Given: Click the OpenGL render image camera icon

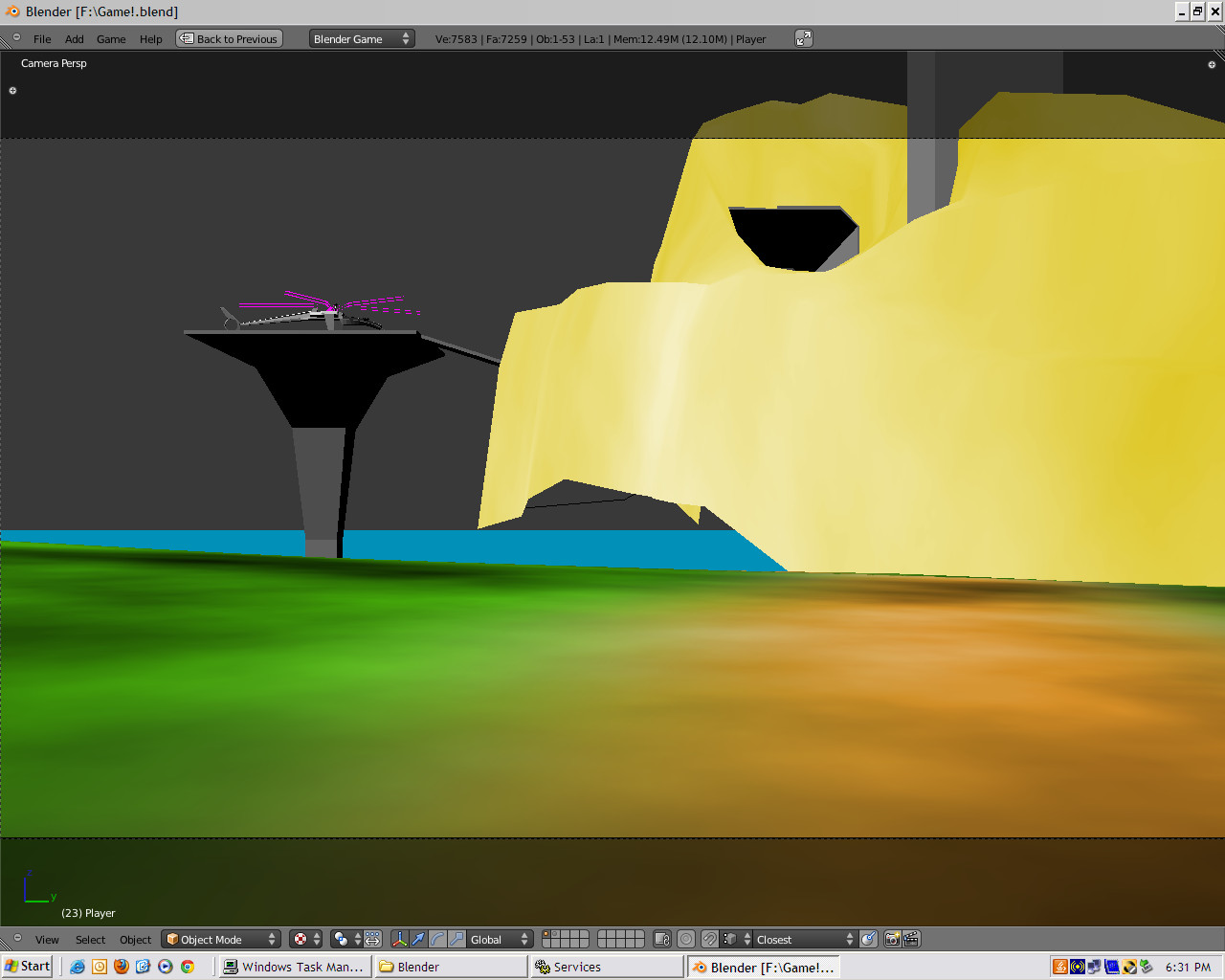Looking at the screenshot, I should pyautogui.click(x=893, y=940).
